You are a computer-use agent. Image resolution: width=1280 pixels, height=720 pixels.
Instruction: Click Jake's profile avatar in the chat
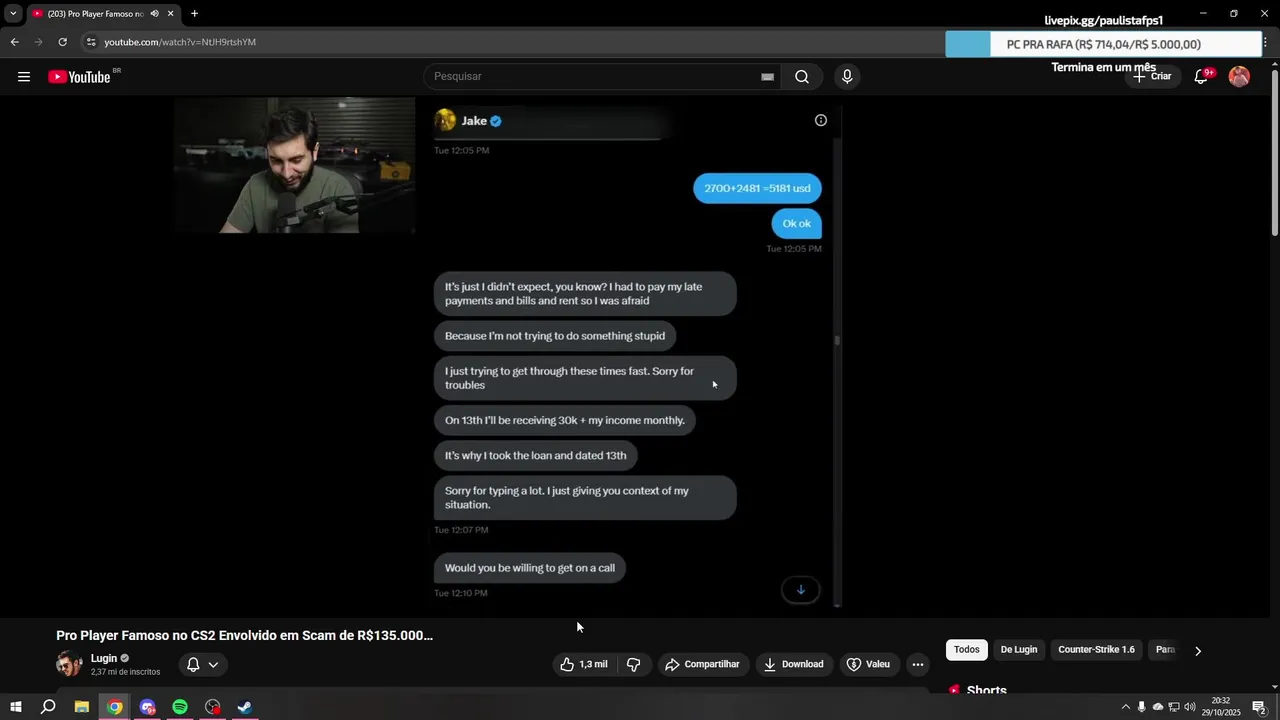click(x=445, y=120)
